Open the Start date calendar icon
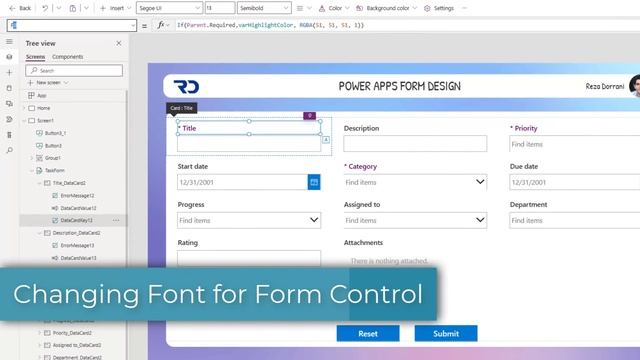This screenshot has height=360, width=640. pyautogui.click(x=314, y=182)
